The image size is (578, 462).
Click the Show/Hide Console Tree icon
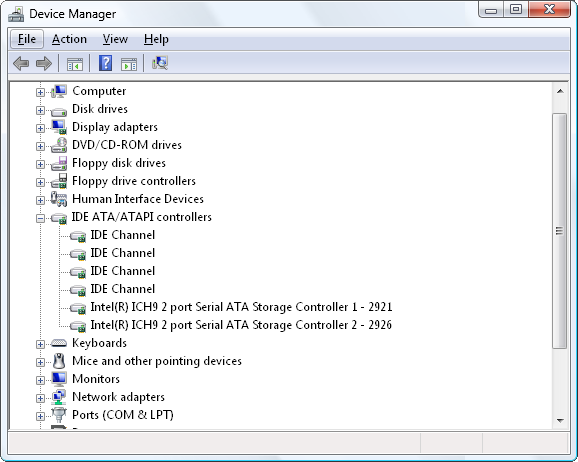click(x=75, y=63)
